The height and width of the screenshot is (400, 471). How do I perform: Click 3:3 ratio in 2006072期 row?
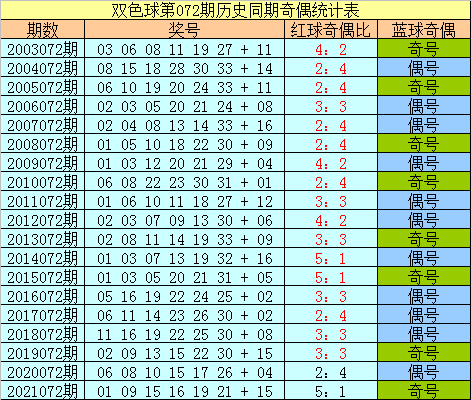331,107
